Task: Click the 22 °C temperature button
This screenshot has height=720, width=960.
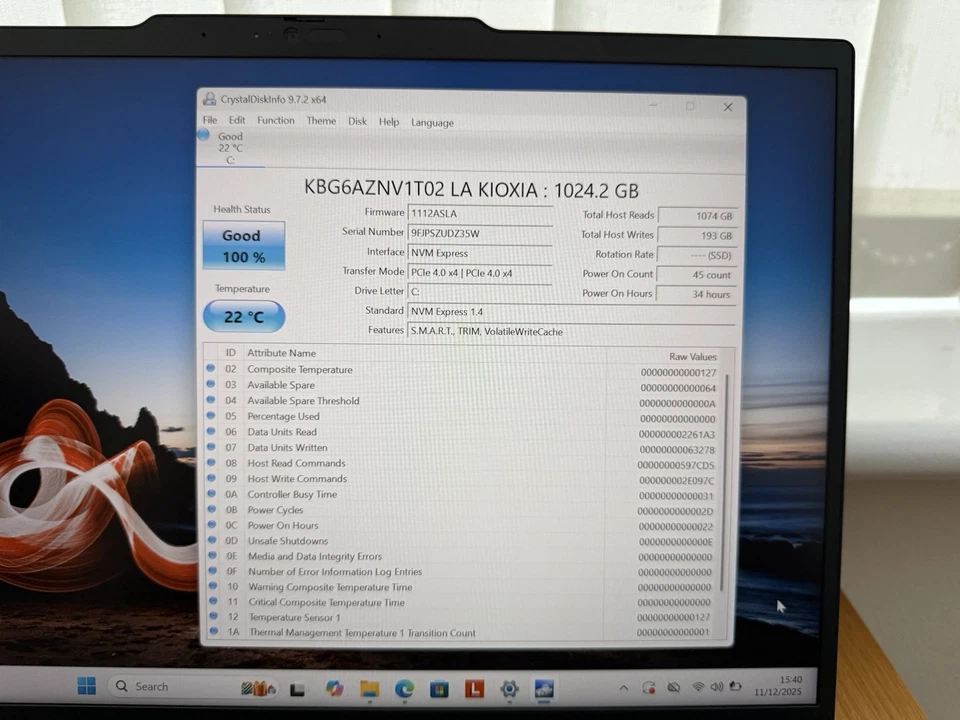Action: pyautogui.click(x=244, y=317)
